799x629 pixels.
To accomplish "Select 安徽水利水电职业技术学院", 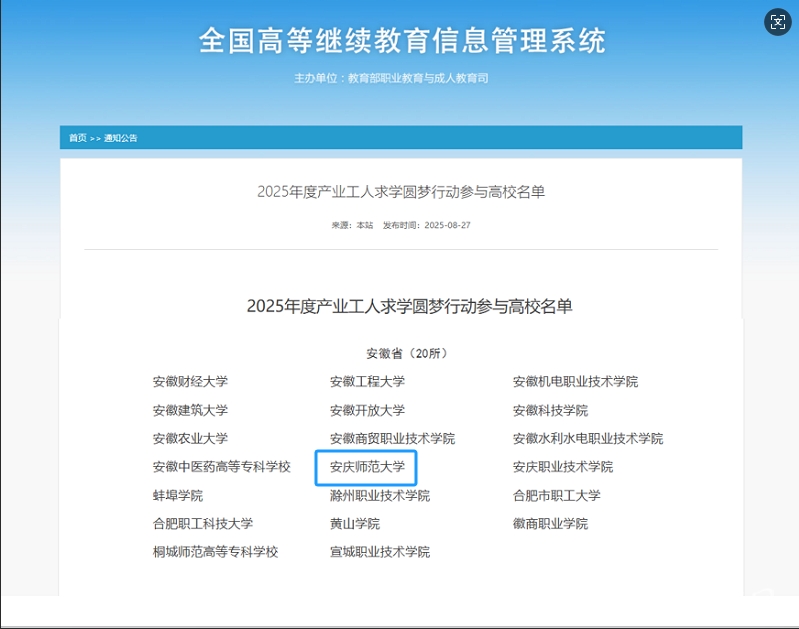I will 588,438.
